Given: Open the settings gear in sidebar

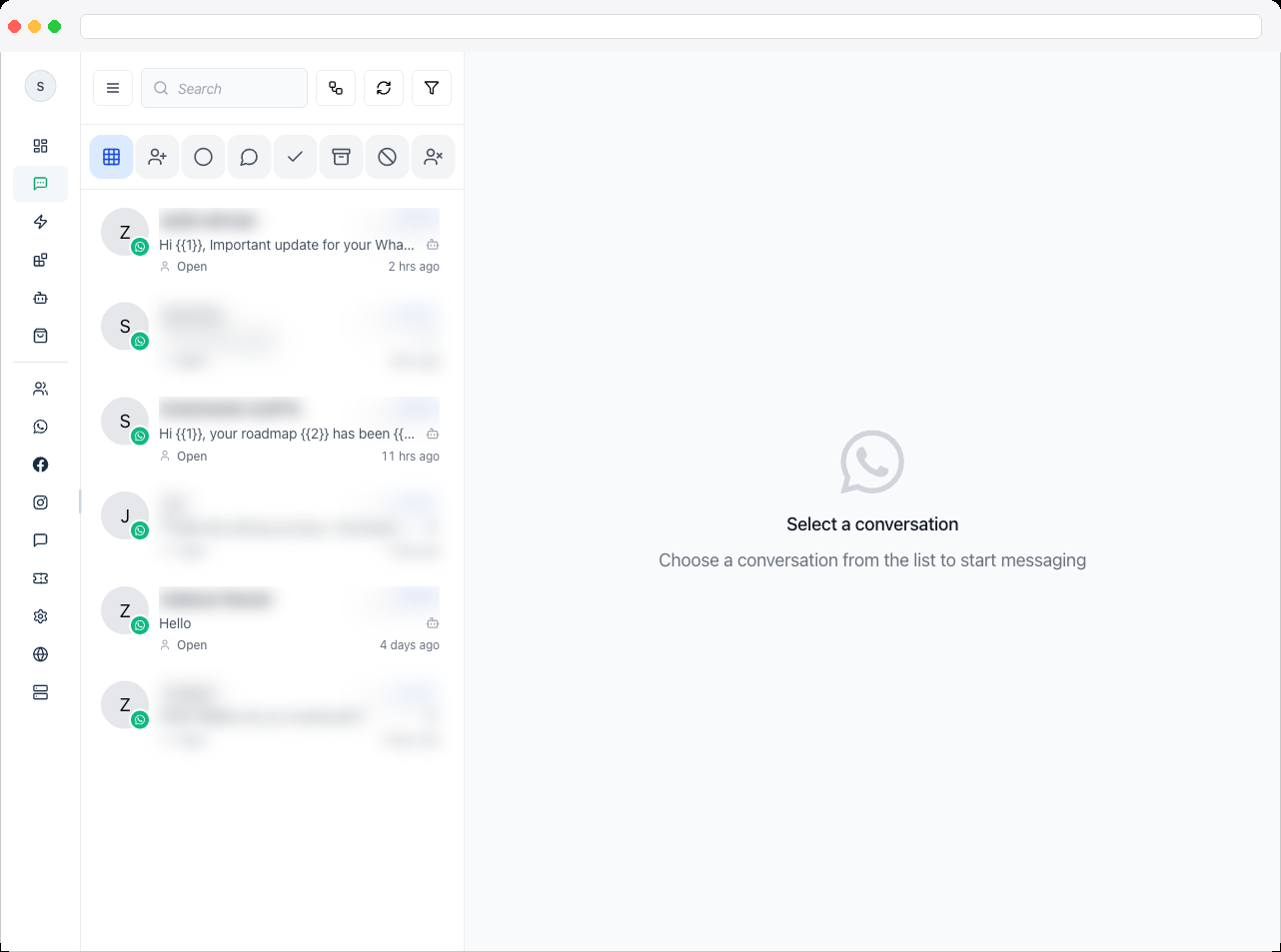Looking at the screenshot, I should click(x=40, y=616).
